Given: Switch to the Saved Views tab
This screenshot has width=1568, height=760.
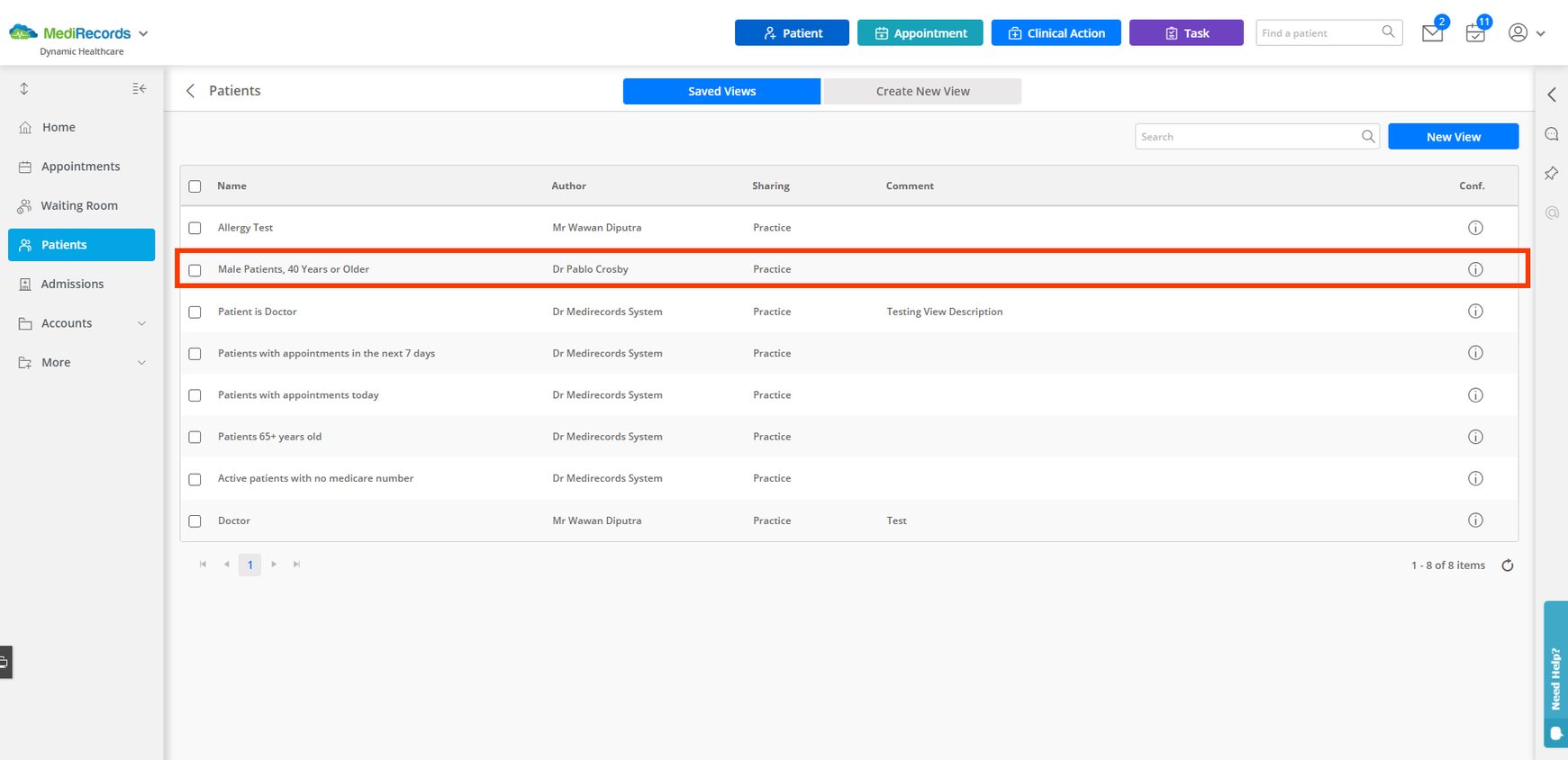Looking at the screenshot, I should 721,91.
